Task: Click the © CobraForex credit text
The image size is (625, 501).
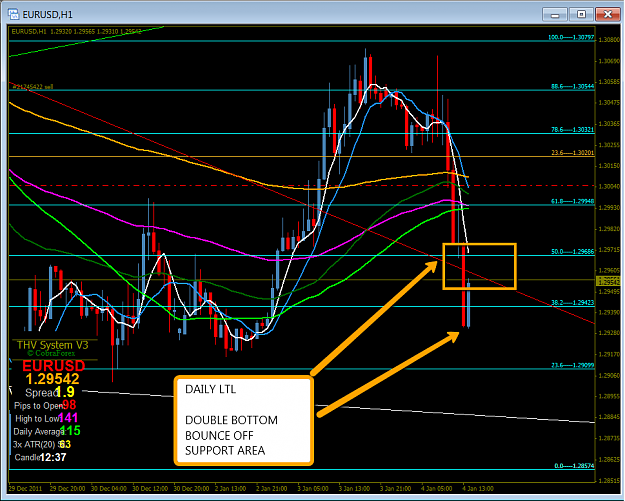Action: (51, 353)
